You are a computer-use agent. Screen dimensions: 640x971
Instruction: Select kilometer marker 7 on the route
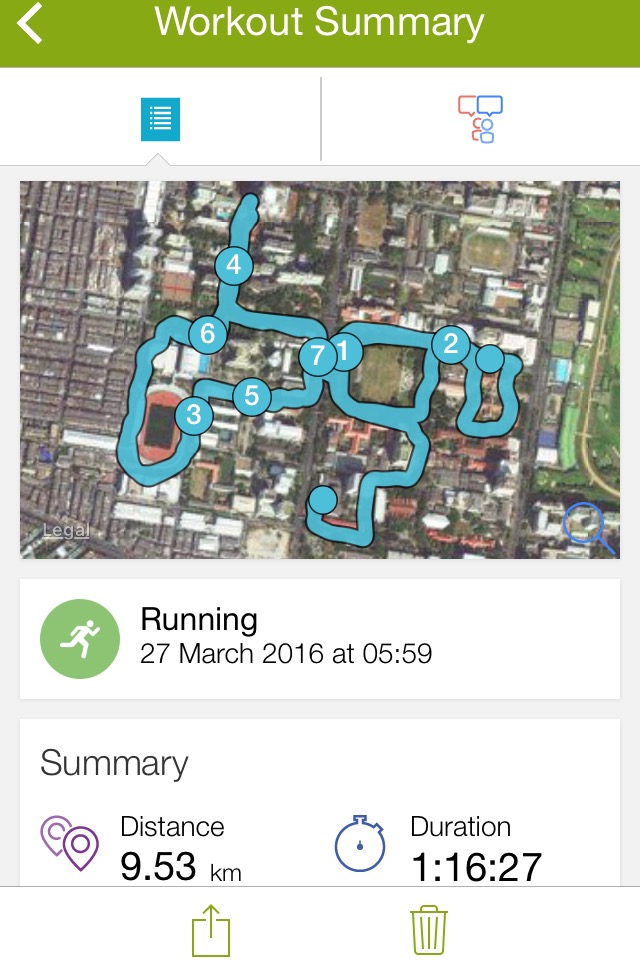[317, 355]
